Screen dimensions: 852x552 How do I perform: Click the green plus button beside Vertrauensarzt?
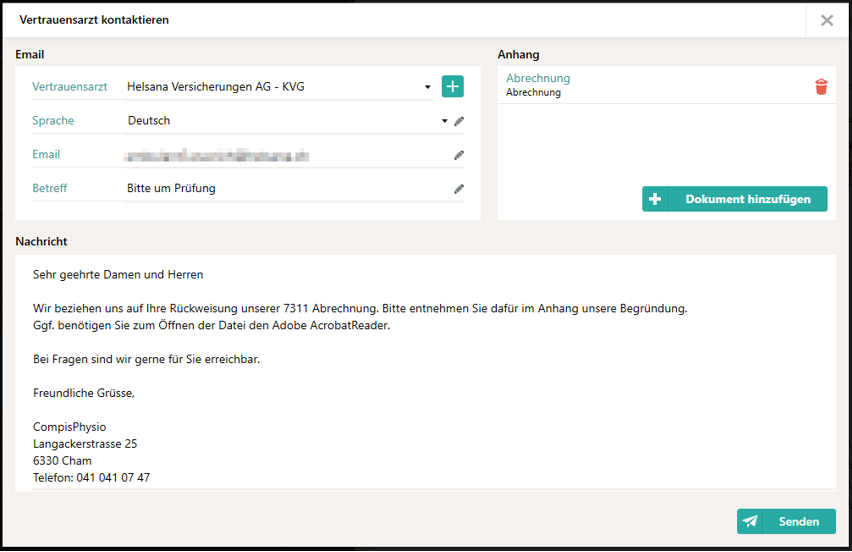point(453,87)
